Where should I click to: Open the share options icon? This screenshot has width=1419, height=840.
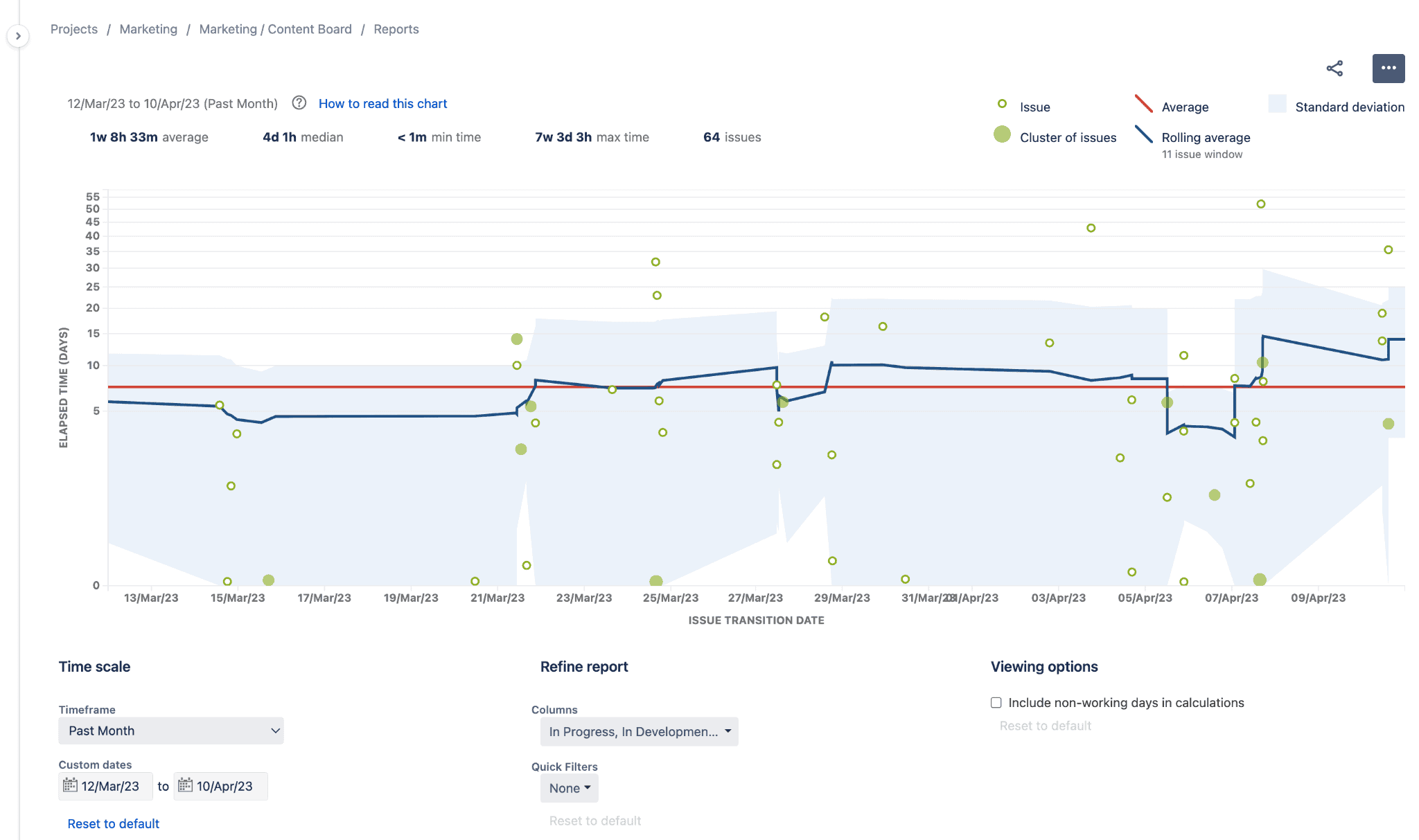(x=1334, y=67)
